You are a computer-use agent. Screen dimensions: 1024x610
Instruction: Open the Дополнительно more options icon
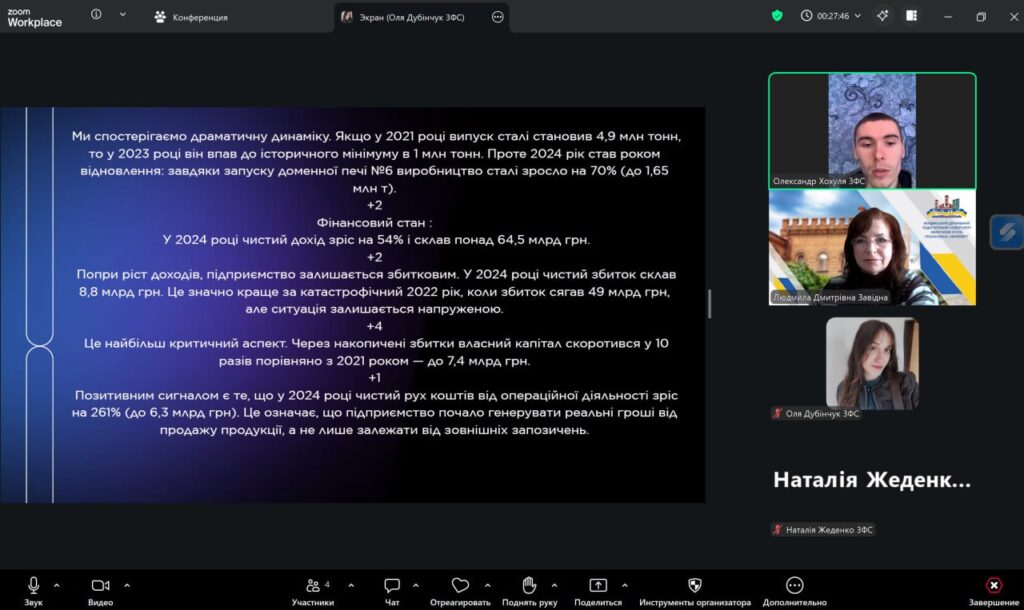click(794, 586)
